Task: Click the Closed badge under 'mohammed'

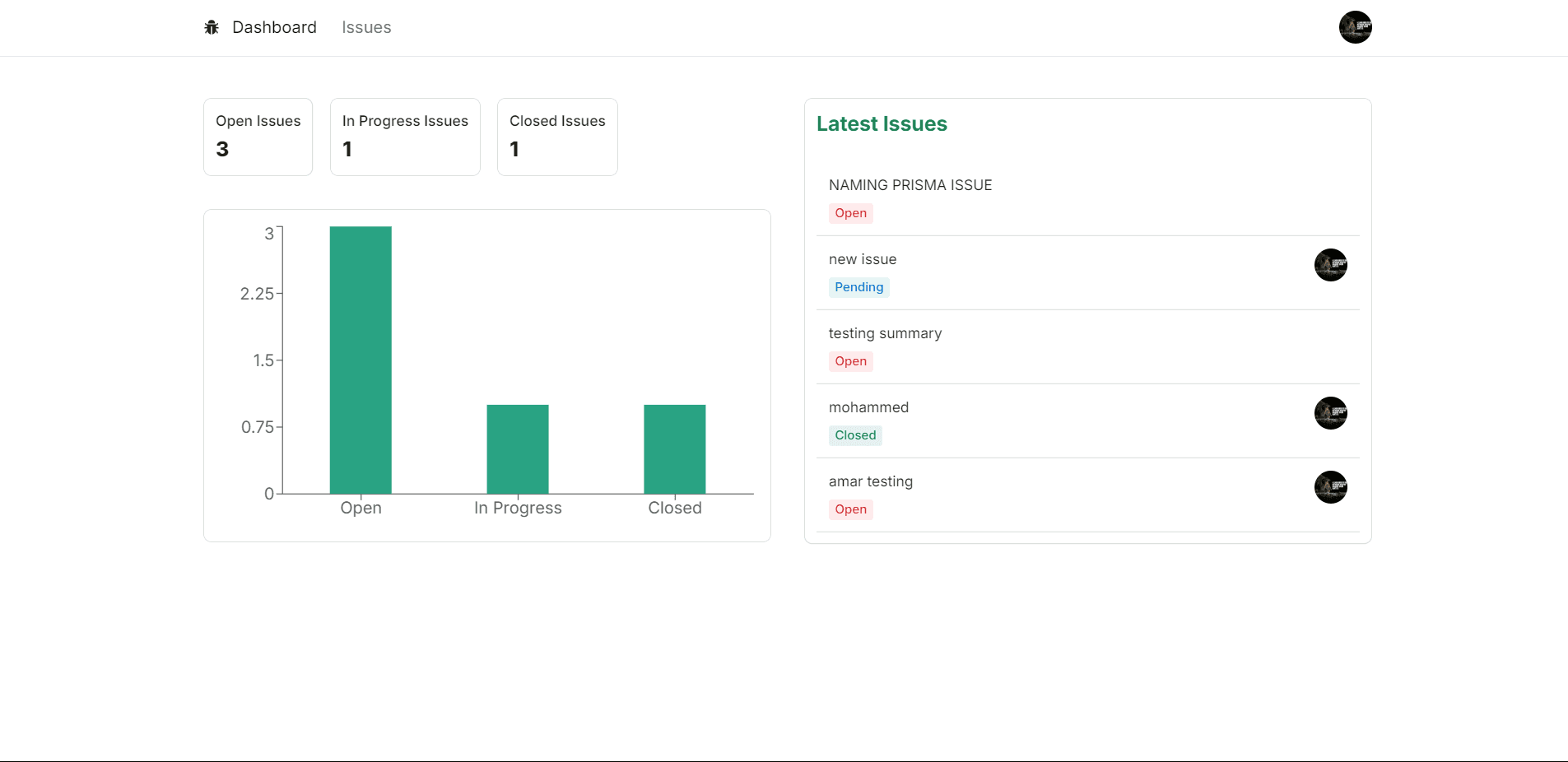Action: click(x=855, y=435)
